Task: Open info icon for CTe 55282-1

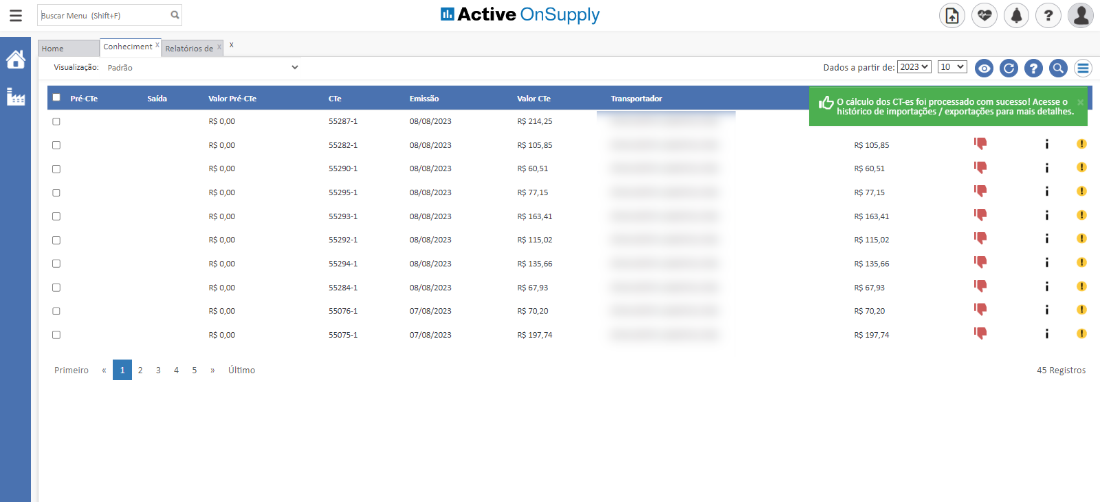Action: click(1046, 144)
